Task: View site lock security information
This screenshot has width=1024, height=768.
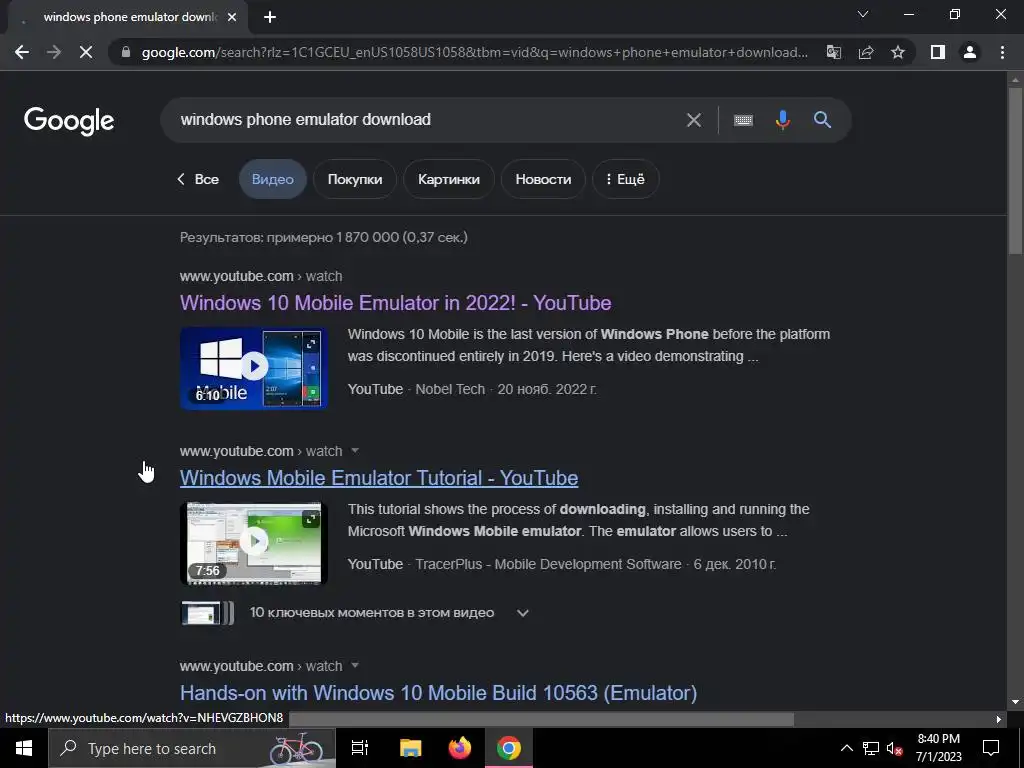Action: (x=126, y=52)
